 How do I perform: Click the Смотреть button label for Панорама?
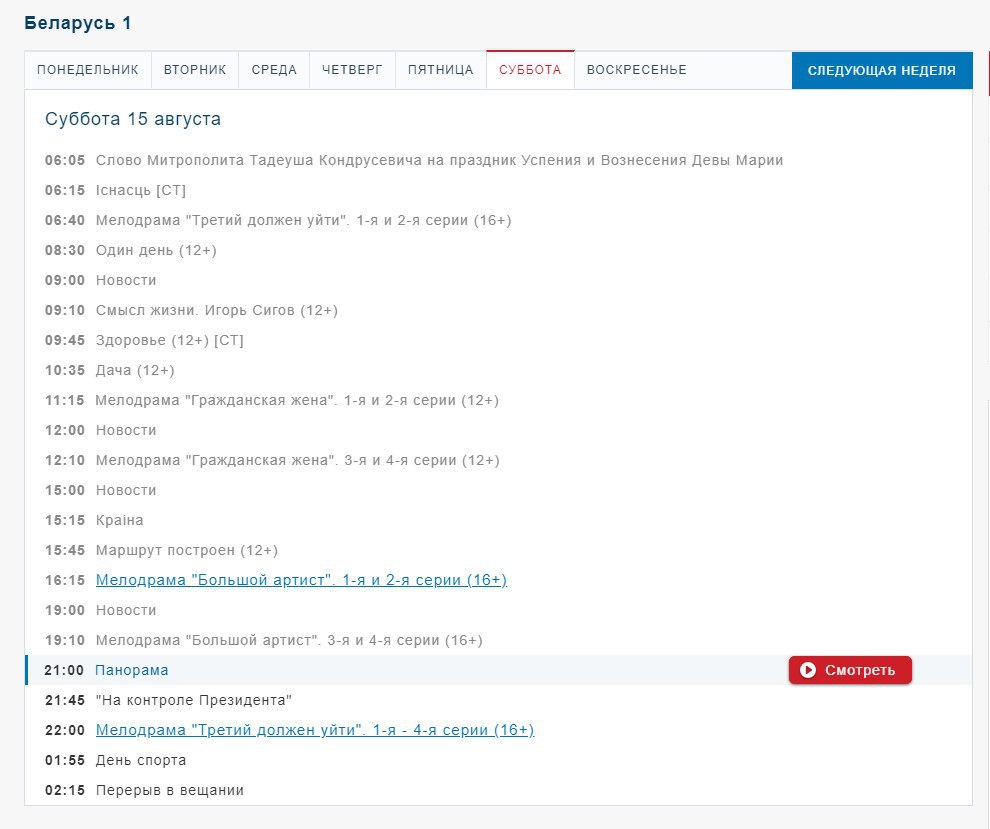click(860, 670)
